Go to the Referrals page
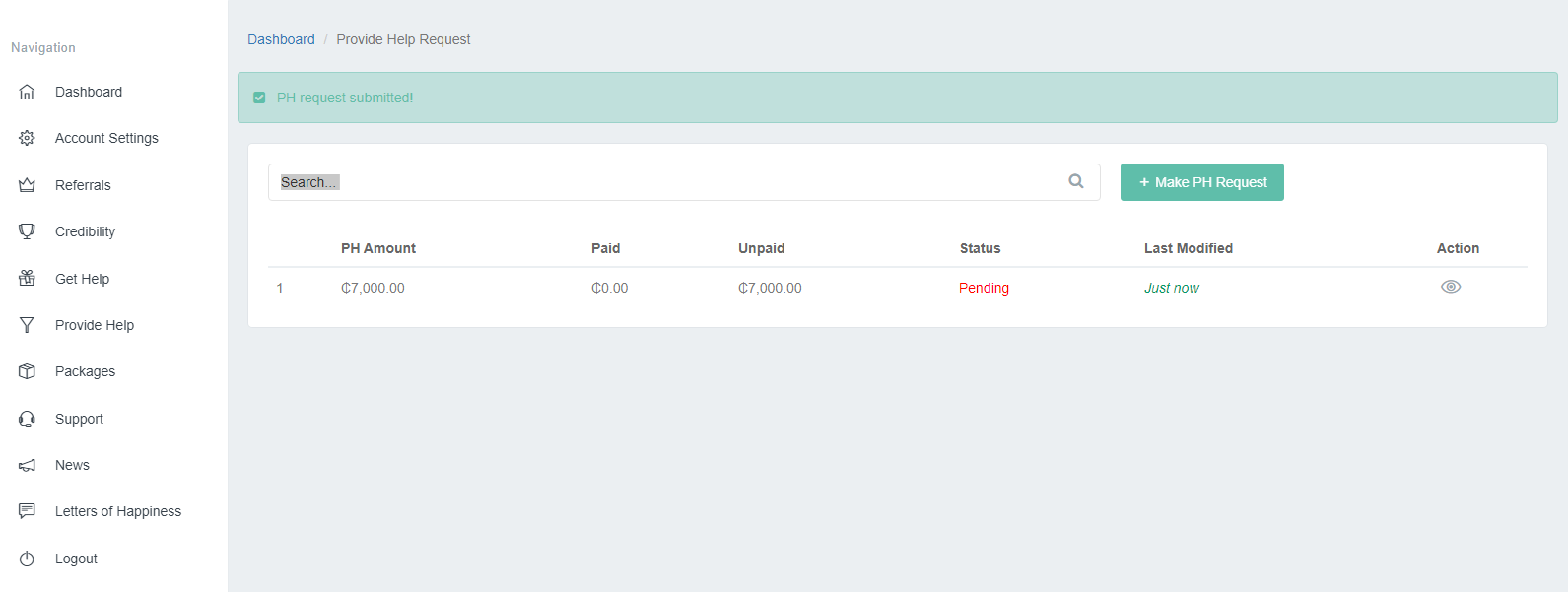 (83, 185)
